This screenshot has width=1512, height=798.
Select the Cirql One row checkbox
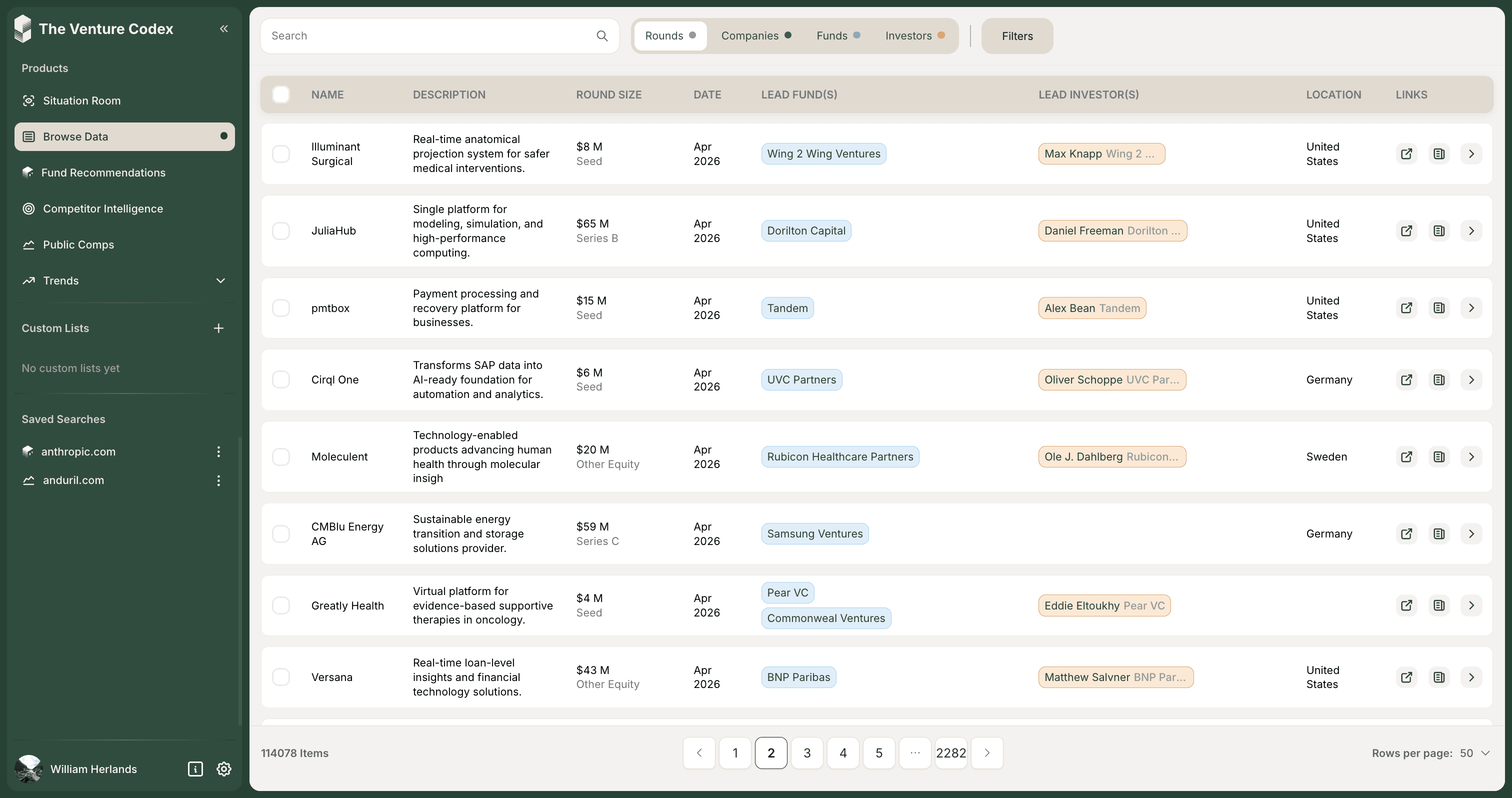(x=281, y=379)
